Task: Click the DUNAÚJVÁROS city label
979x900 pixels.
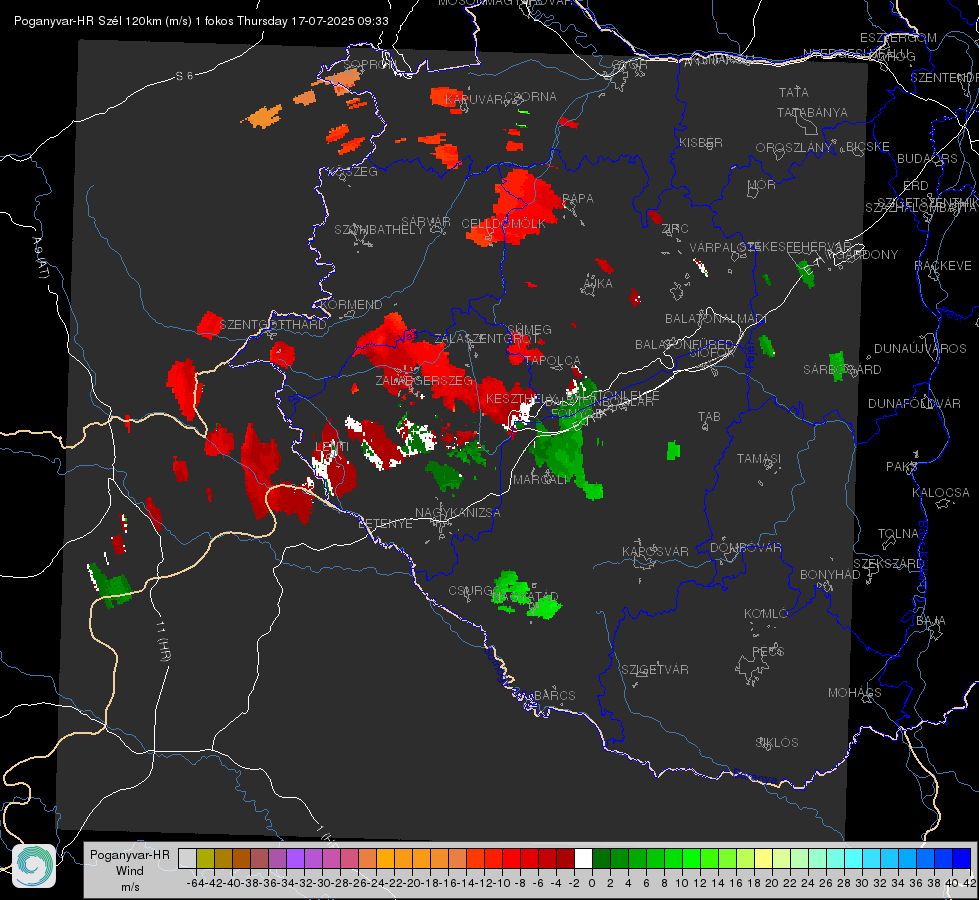Action: [920, 349]
